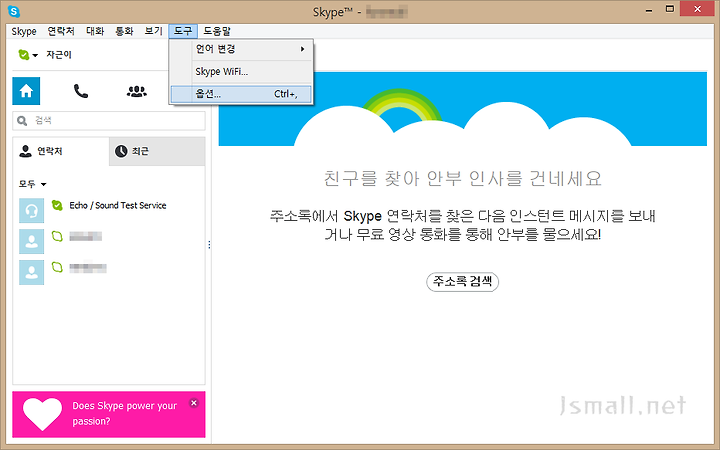Open the 연락처 menu
This screenshot has height=450, width=720.
click(x=61, y=31)
